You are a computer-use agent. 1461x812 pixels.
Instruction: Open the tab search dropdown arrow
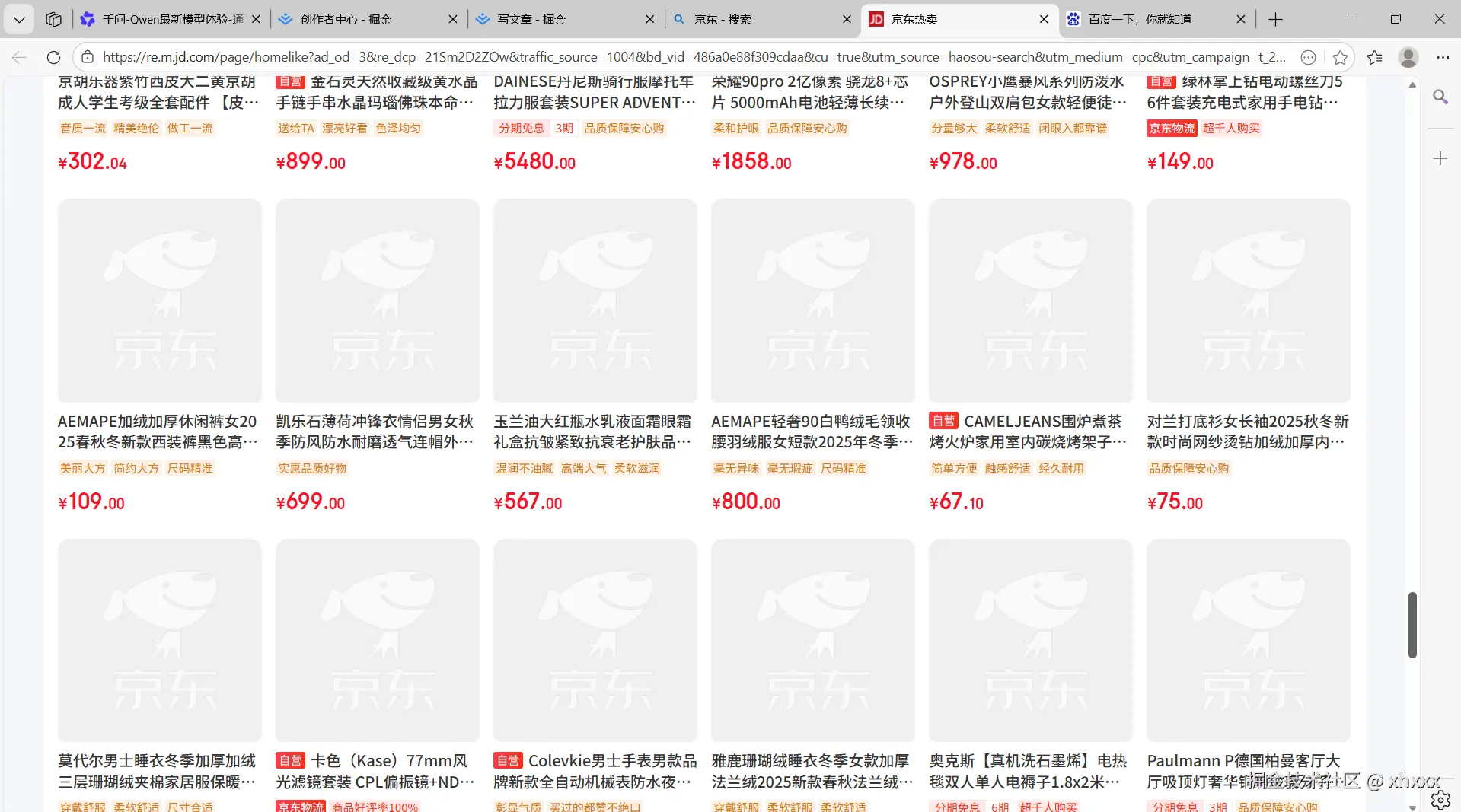coord(19,19)
